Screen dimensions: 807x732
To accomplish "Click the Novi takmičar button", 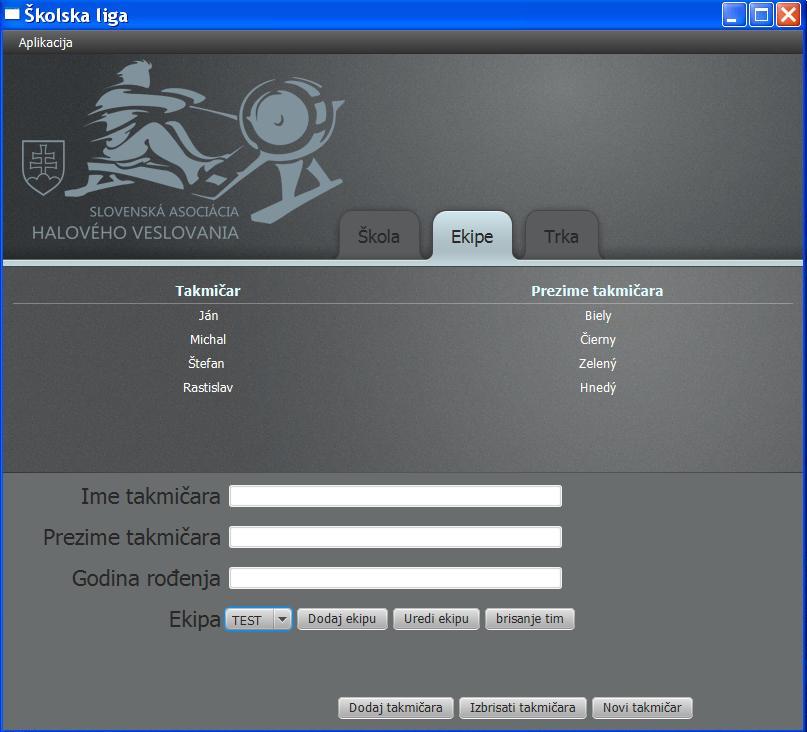I will pyautogui.click(x=642, y=708).
